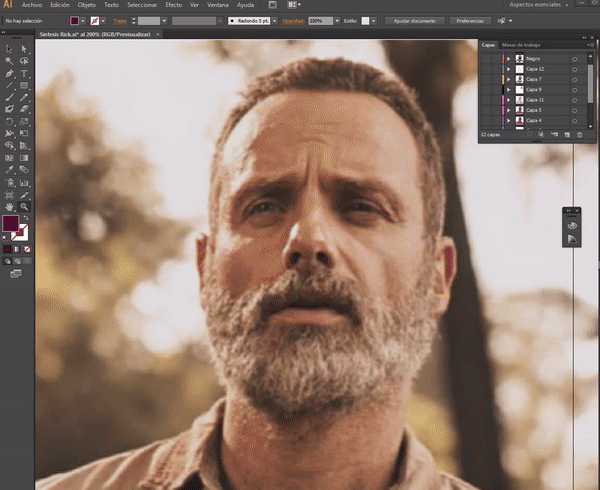This screenshot has width=600, height=490.
Task: Click the create new layer icon
Action: click(567, 135)
